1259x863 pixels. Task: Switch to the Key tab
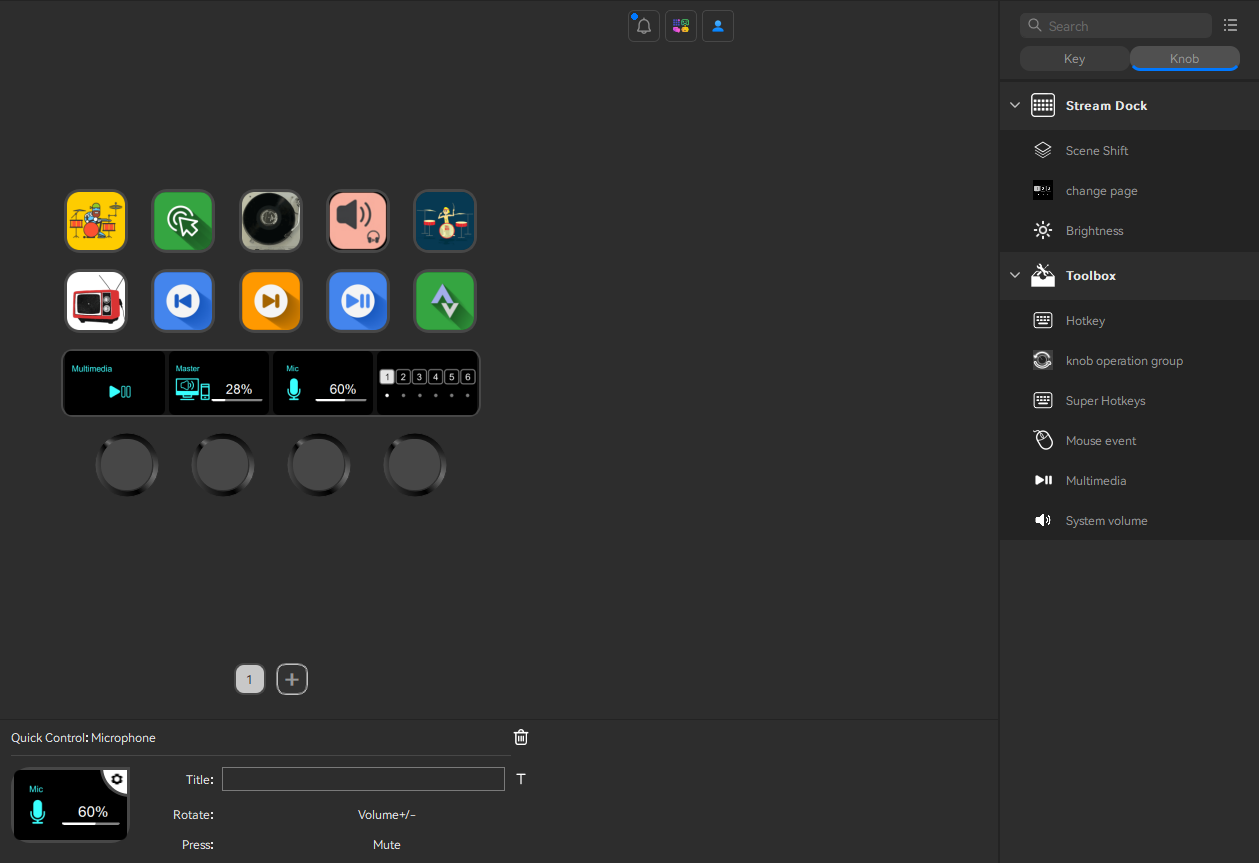[1074, 59]
